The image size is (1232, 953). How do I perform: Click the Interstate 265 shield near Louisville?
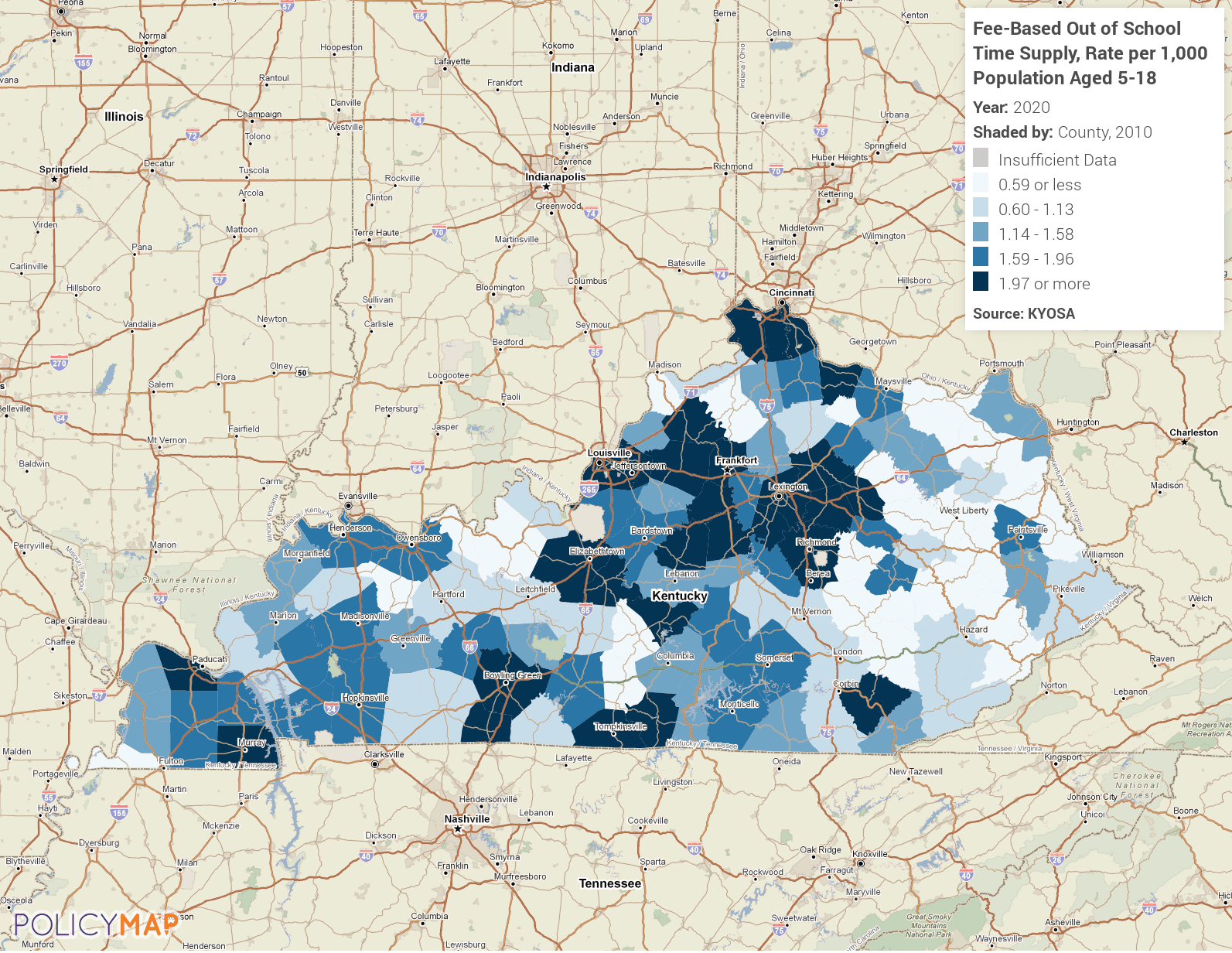pyautogui.click(x=589, y=489)
